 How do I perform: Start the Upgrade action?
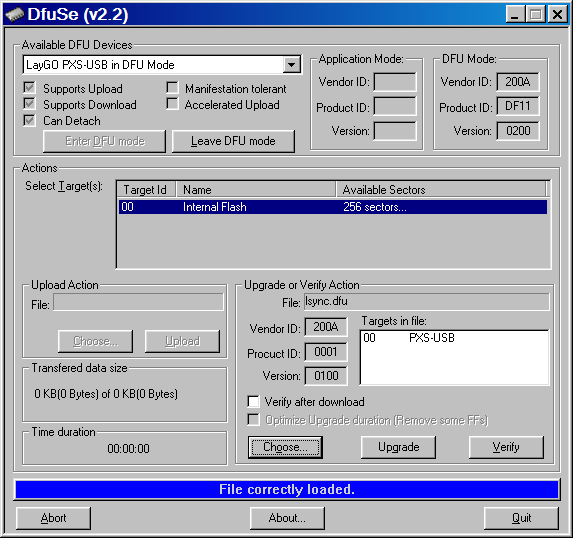click(x=398, y=447)
